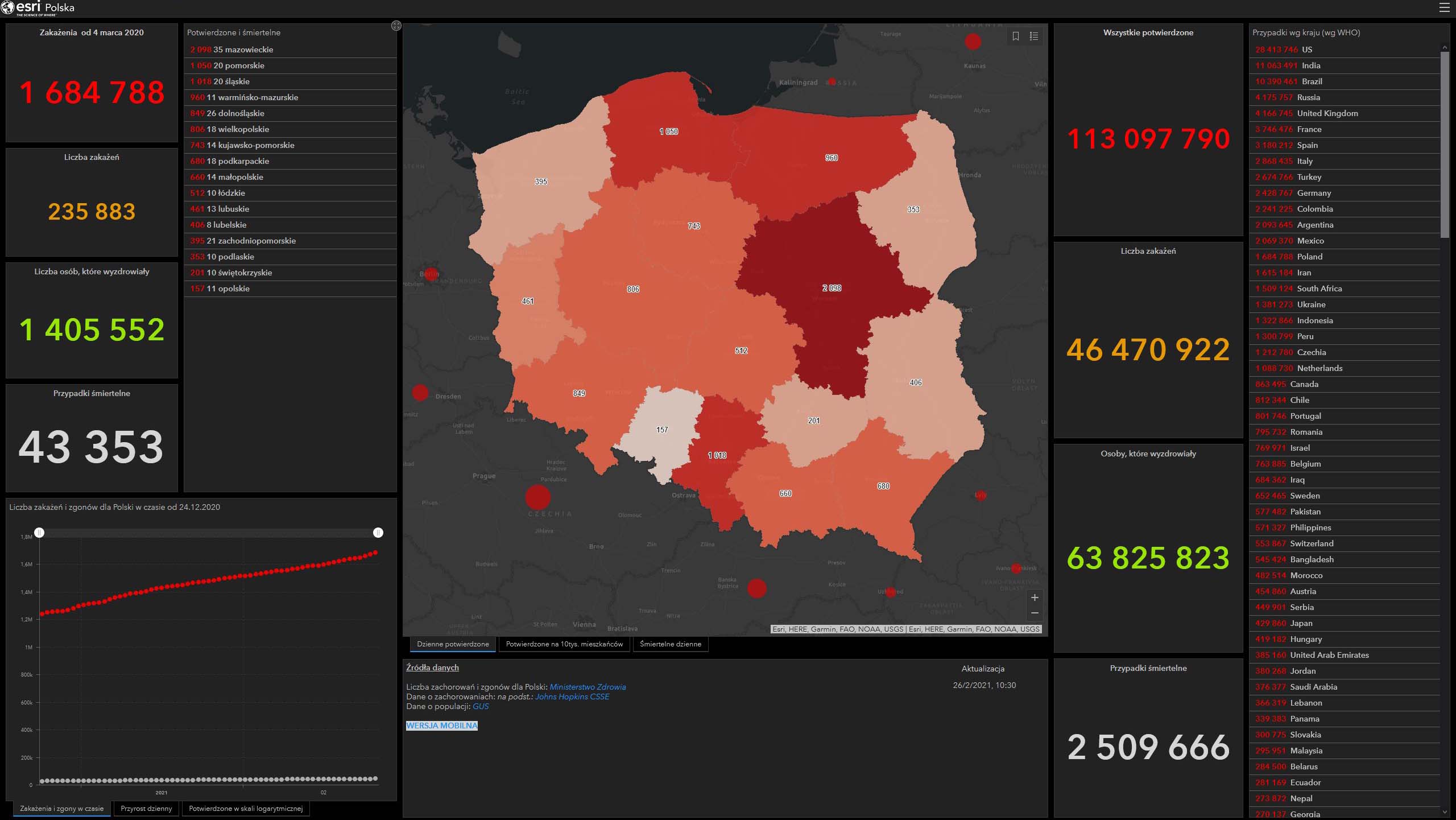Open the Śmiertelne dzienne map tab
Image resolution: width=1456 pixels, height=820 pixels.
click(x=670, y=644)
